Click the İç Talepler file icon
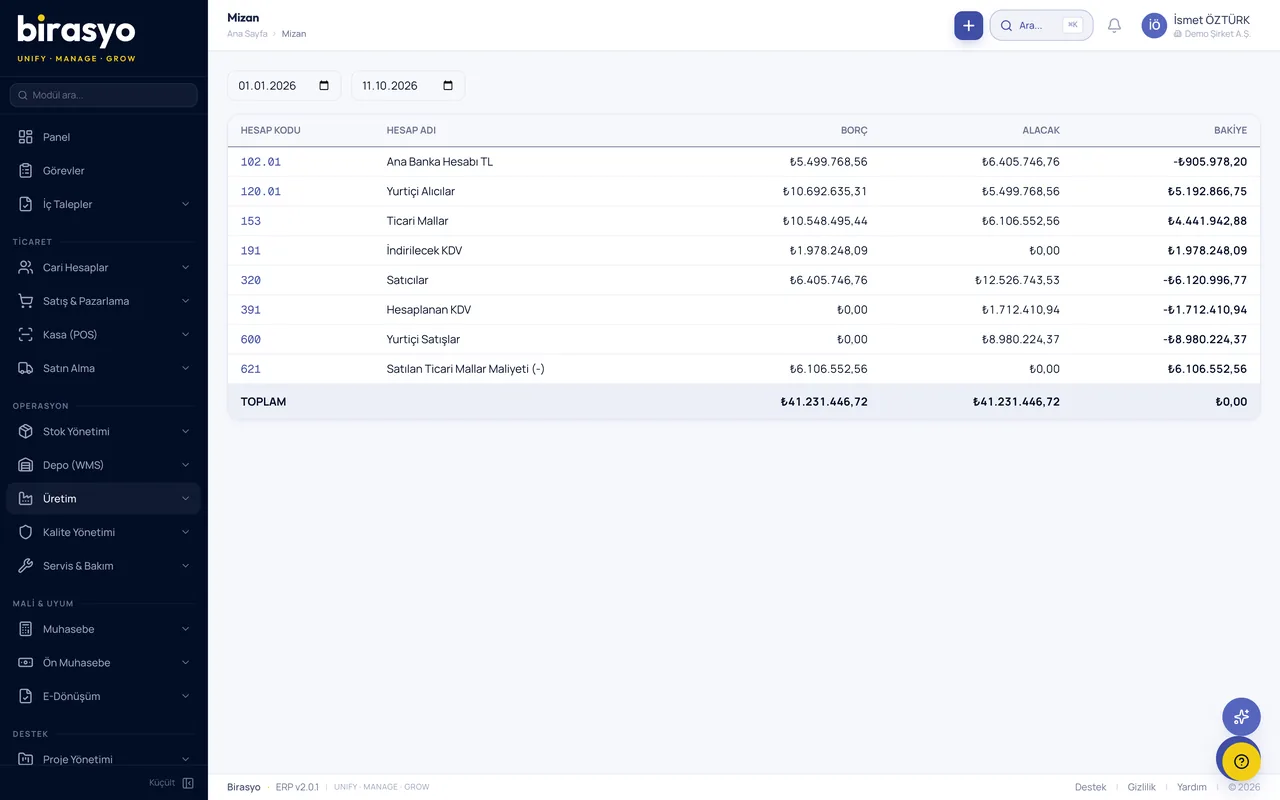The image size is (1280, 800). [26, 204]
